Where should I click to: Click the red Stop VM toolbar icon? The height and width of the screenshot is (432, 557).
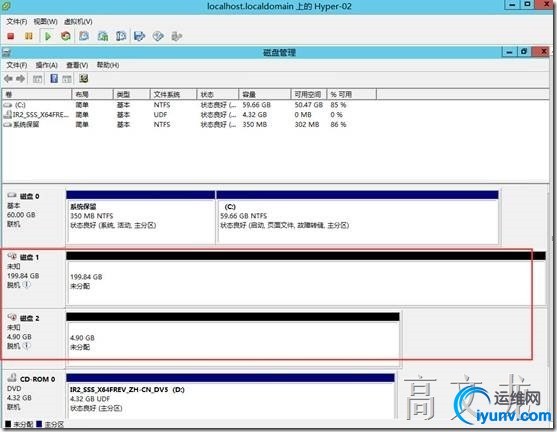(x=11, y=36)
